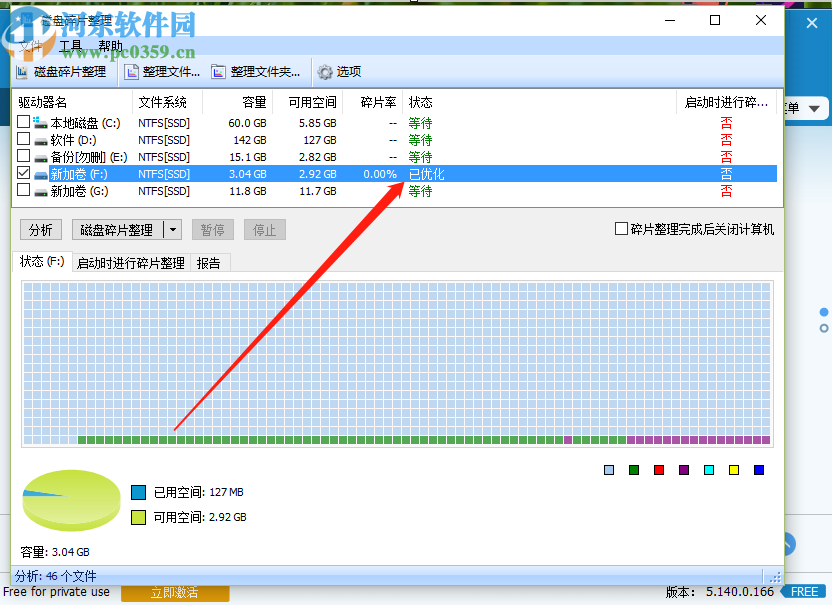This screenshot has width=832, height=605.
Task: Click the 已优化 status of F: drive
Action: (427, 174)
